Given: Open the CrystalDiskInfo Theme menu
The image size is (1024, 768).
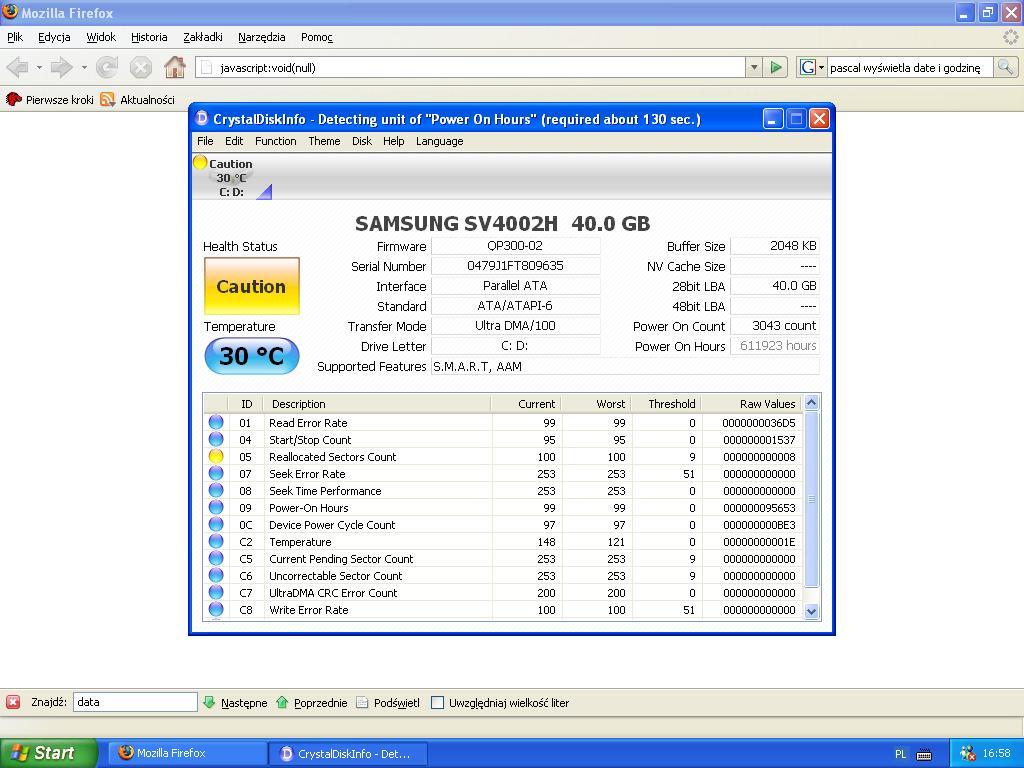Looking at the screenshot, I should pyautogui.click(x=324, y=141).
